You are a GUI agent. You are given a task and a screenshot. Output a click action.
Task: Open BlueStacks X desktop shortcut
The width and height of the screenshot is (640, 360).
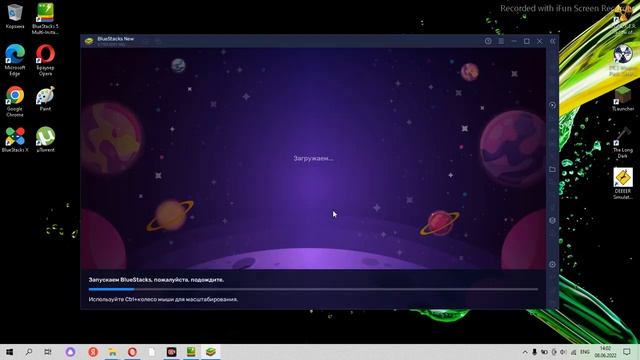15,140
